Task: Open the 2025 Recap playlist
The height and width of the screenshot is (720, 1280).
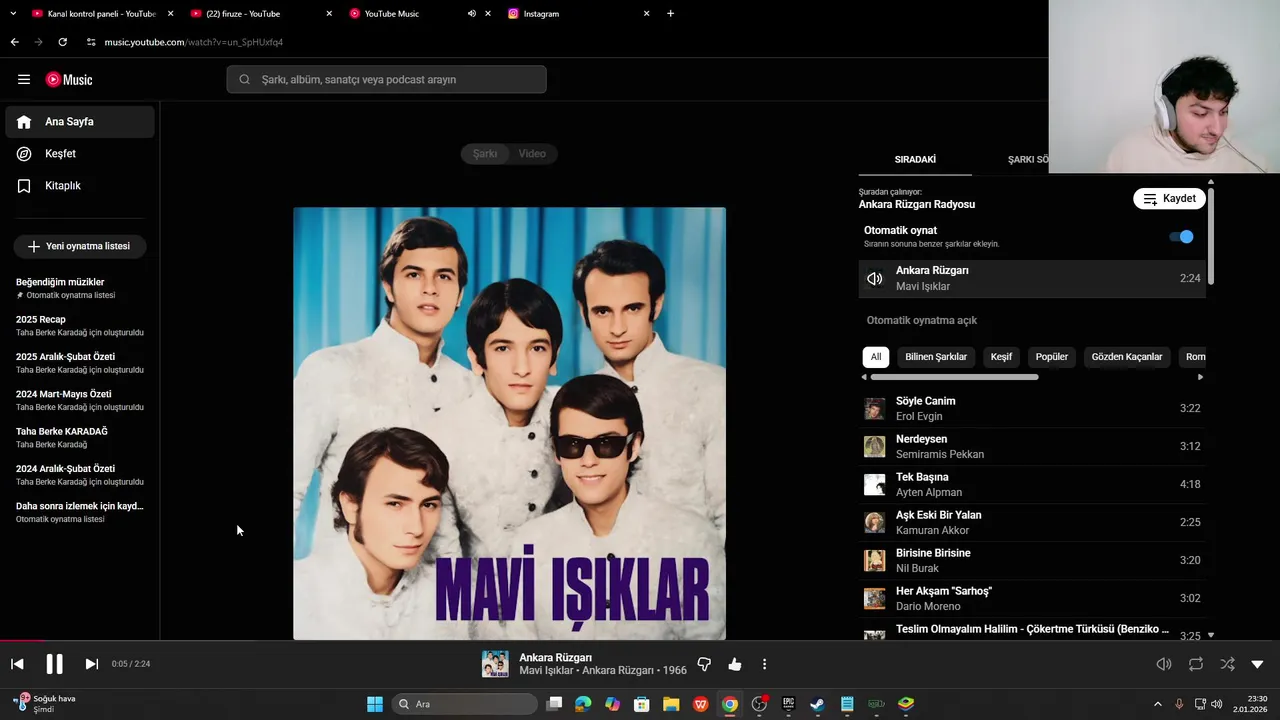Action: 80,325
